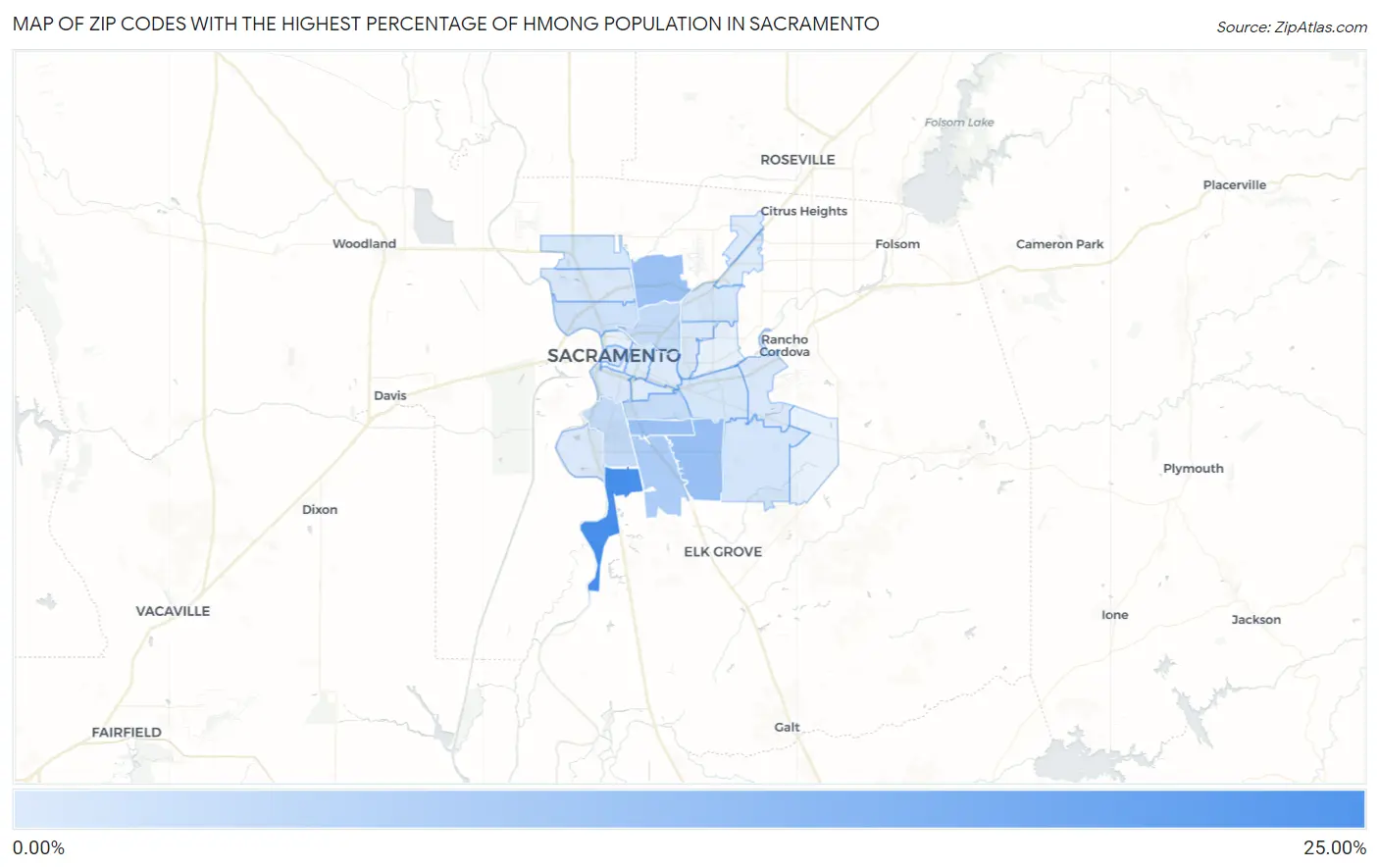1379x868 pixels.
Task: Click the 0.00% legend minimum value
Action: (39, 848)
